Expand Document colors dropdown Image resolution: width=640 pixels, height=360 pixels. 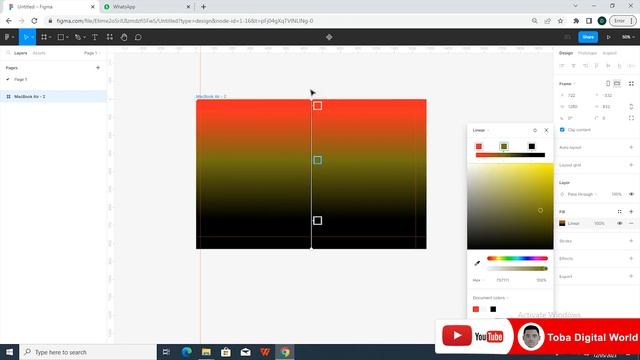click(491, 298)
